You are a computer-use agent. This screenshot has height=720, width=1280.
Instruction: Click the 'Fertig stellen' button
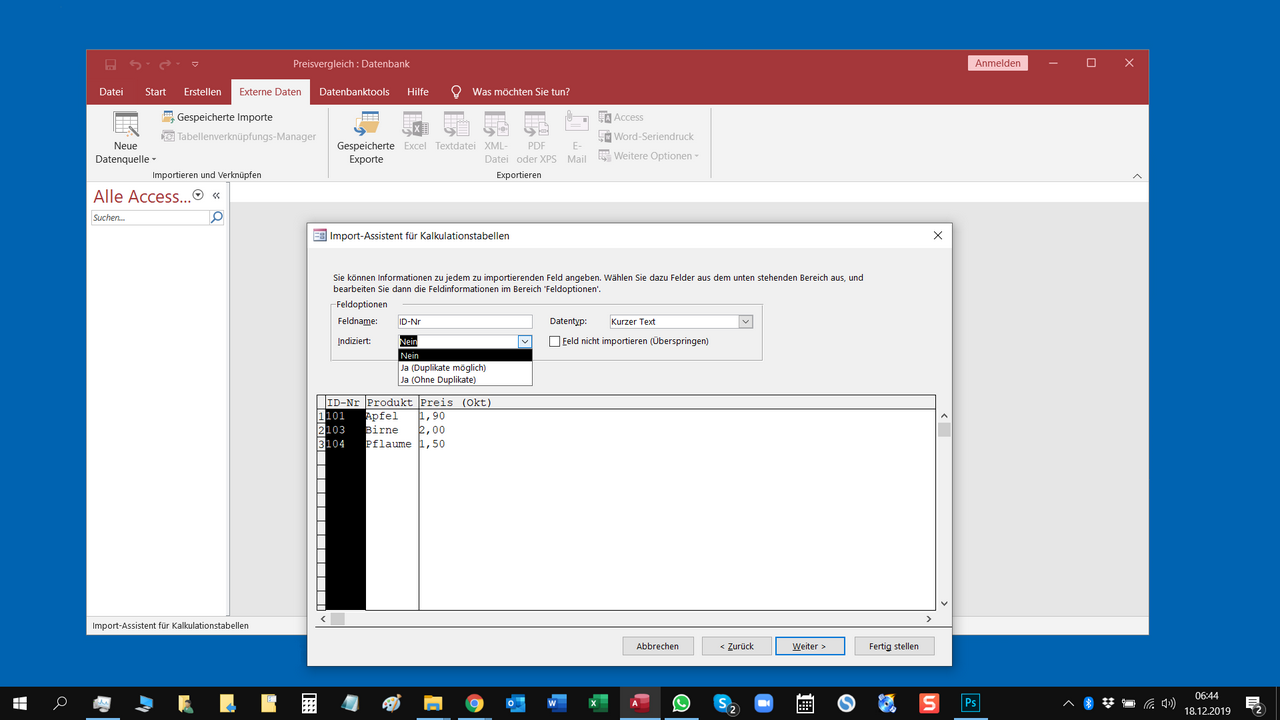point(894,646)
